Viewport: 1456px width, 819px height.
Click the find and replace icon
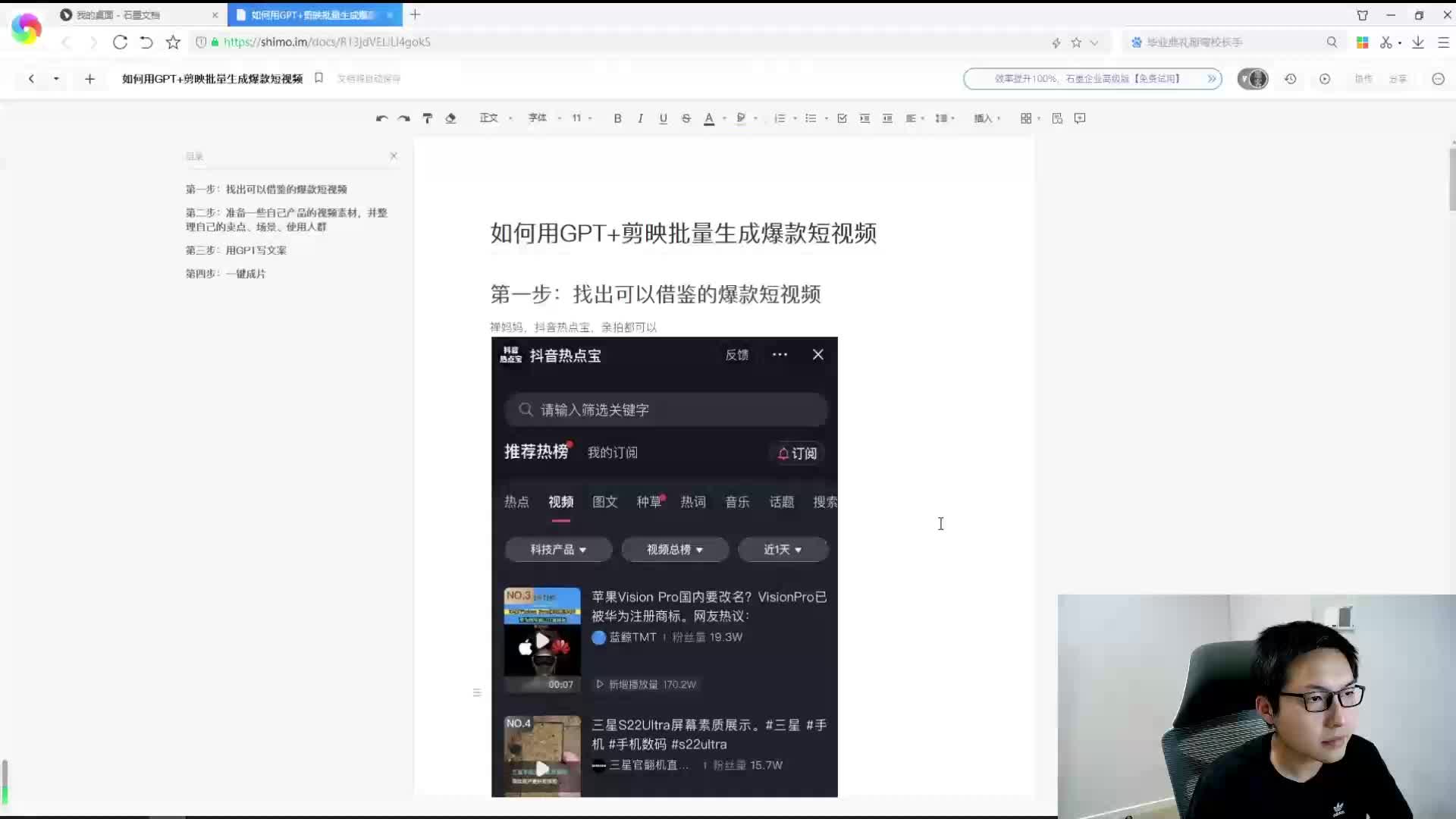(1057, 118)
